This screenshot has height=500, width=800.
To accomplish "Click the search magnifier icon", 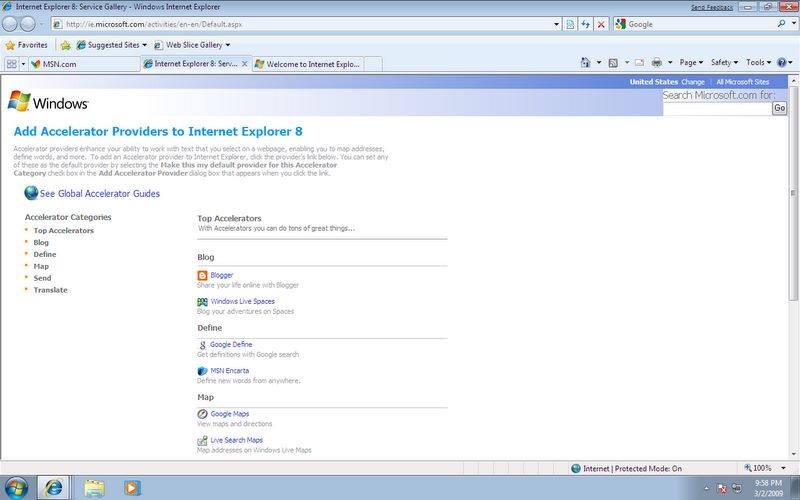I will click(781, 23).
